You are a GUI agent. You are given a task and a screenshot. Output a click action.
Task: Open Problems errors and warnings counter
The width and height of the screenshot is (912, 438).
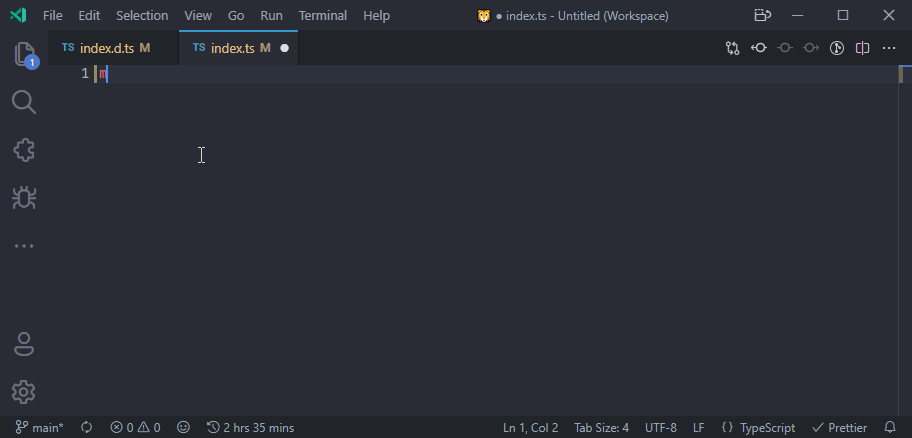pos(136,428)
